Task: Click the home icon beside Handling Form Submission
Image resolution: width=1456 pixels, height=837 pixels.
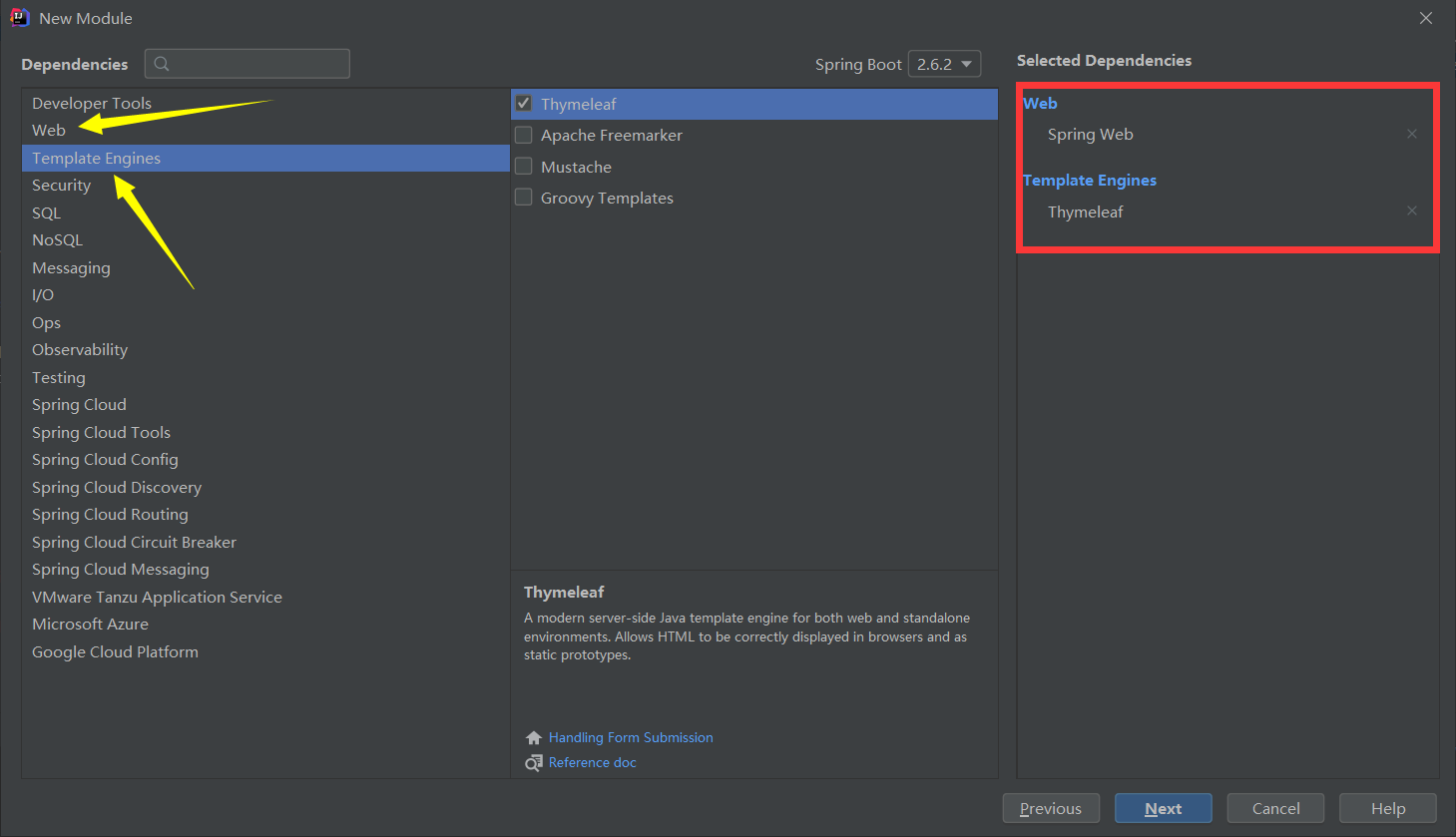Action: (534, 738)
